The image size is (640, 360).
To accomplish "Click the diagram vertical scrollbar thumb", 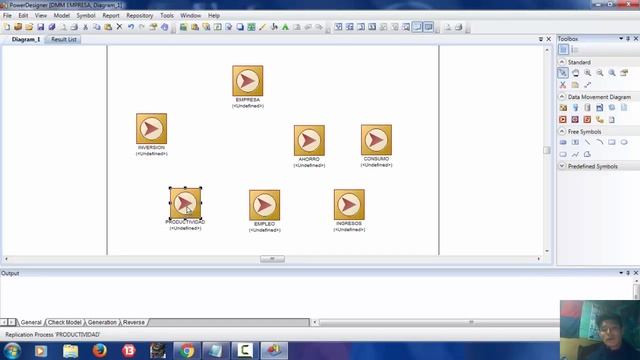I will click(x=547, y=150).
